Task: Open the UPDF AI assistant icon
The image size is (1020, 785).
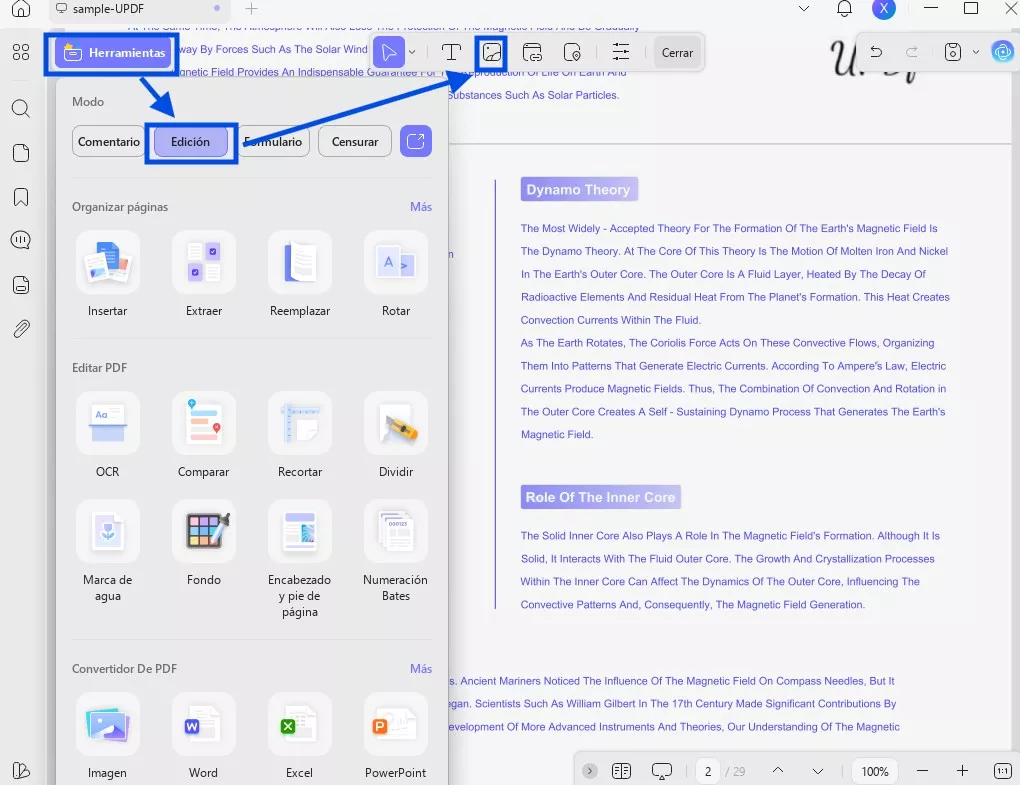Action: (x=1002, y=52)
